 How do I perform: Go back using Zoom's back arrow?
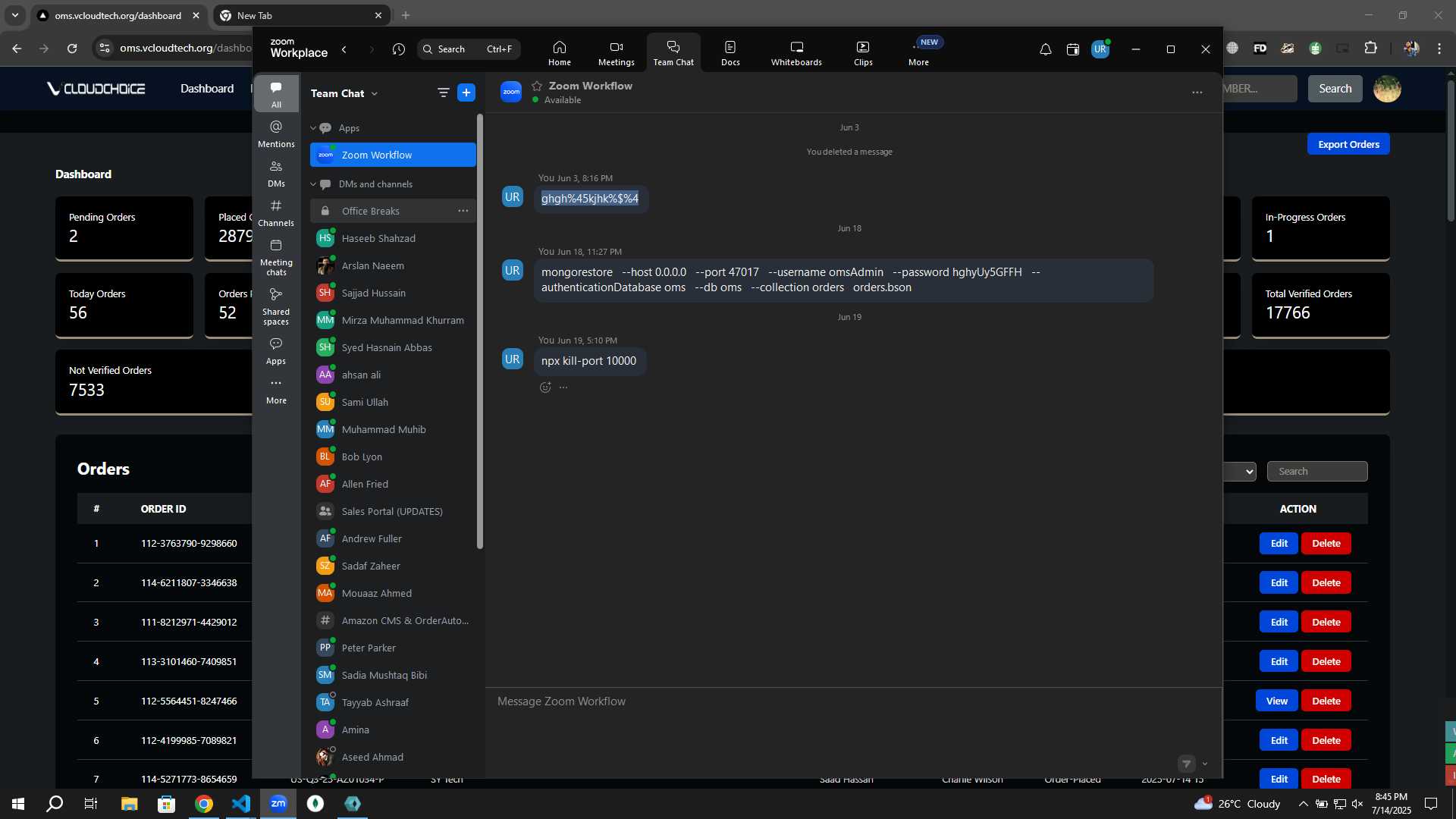pyautogui.click(x=344, y=49)
